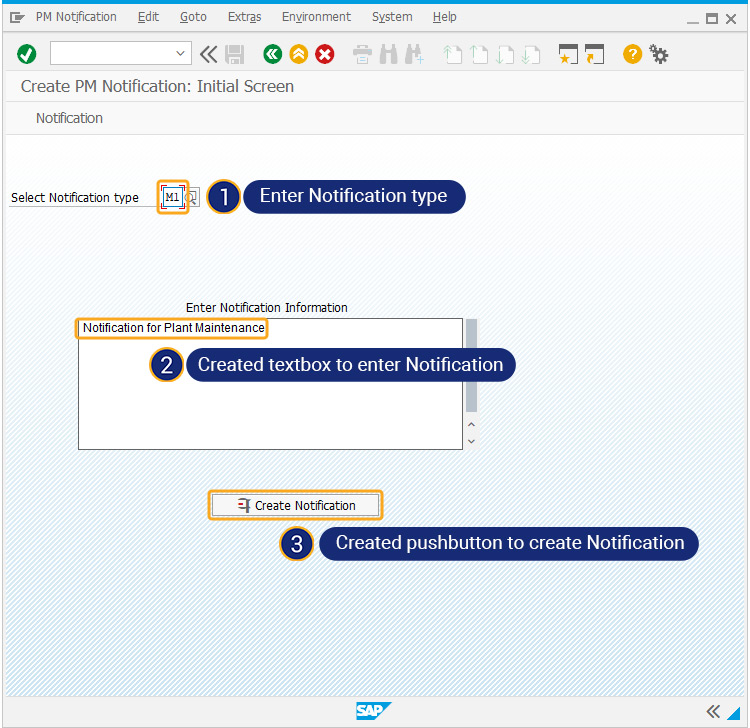Viewport: 750px width, 728px height.
Task: Click the Save floppy disk icon
Action: 234,55
